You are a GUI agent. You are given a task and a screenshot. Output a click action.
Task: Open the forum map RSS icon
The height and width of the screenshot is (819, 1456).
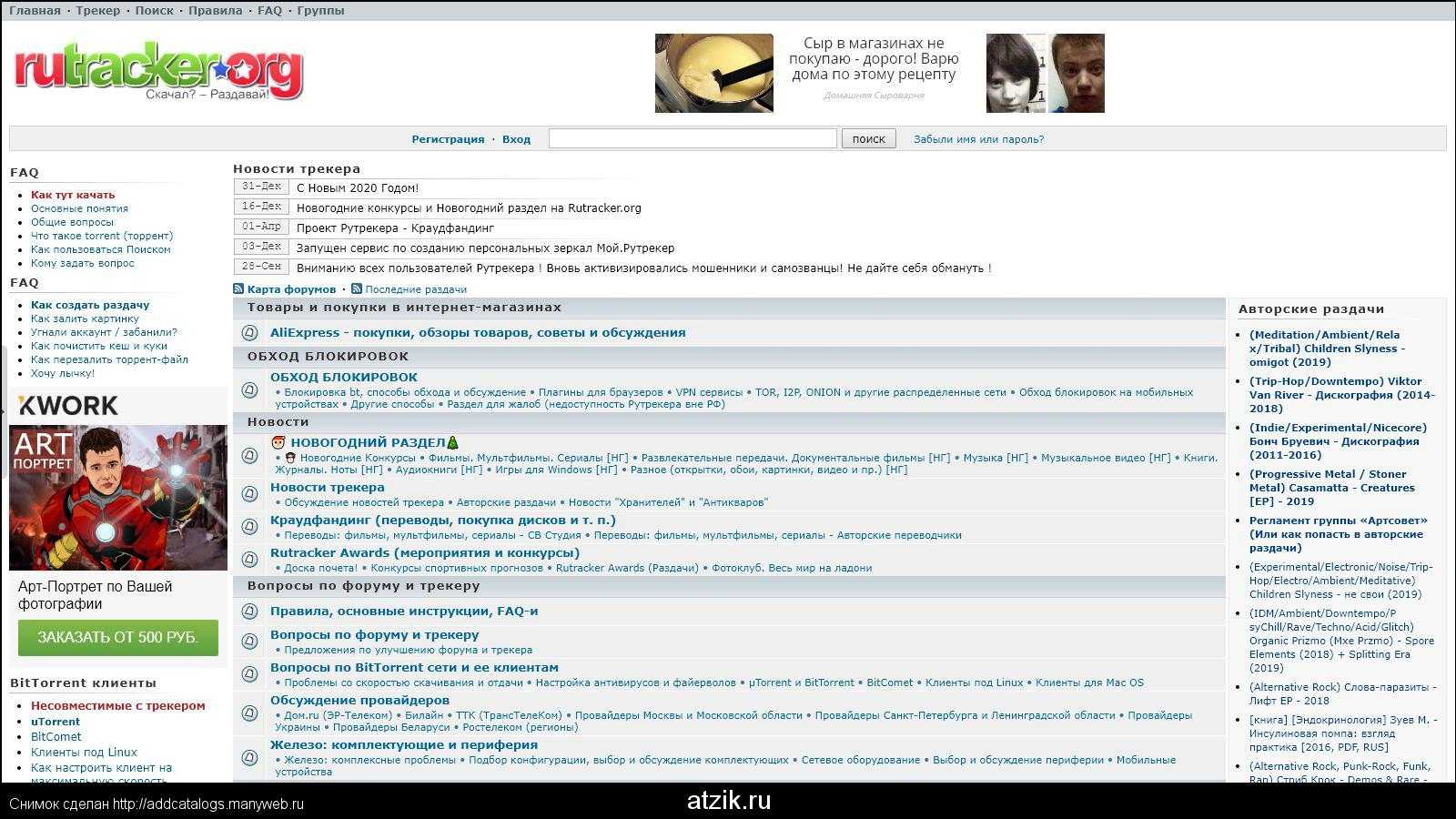pyautogui.click(x=238, y=288)
